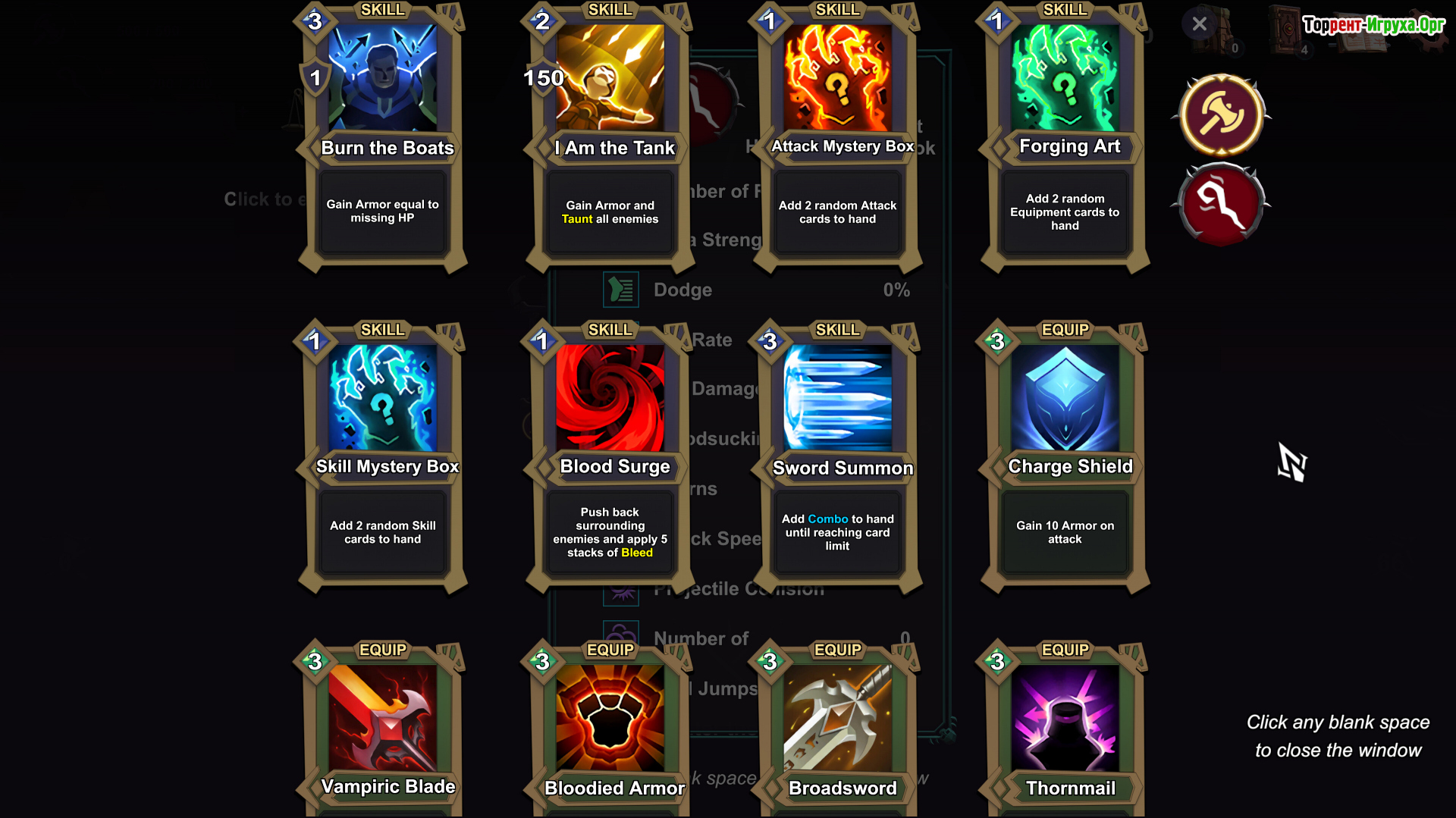Select the Skill Mystery Box card
The width and height of the screenshot is (1456, 818).
tap(382, 457)
